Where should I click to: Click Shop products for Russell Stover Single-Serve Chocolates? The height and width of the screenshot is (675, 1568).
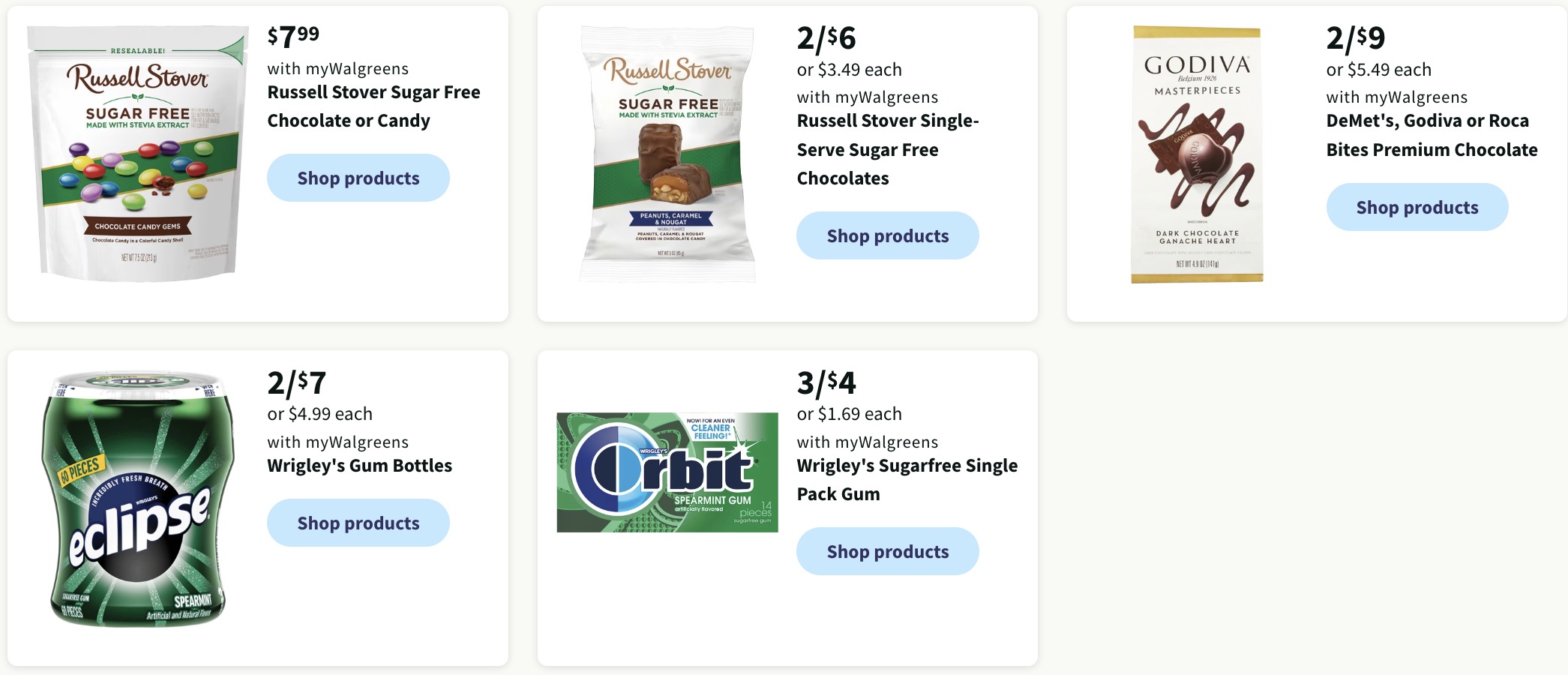(x=888, y=235)
